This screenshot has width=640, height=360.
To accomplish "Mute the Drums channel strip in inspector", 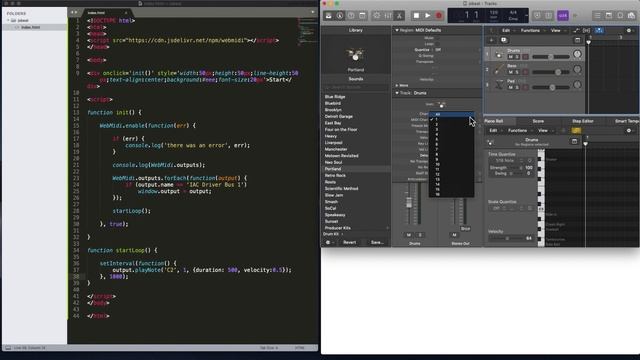I will pyautogui.click(x=409, y=235).
